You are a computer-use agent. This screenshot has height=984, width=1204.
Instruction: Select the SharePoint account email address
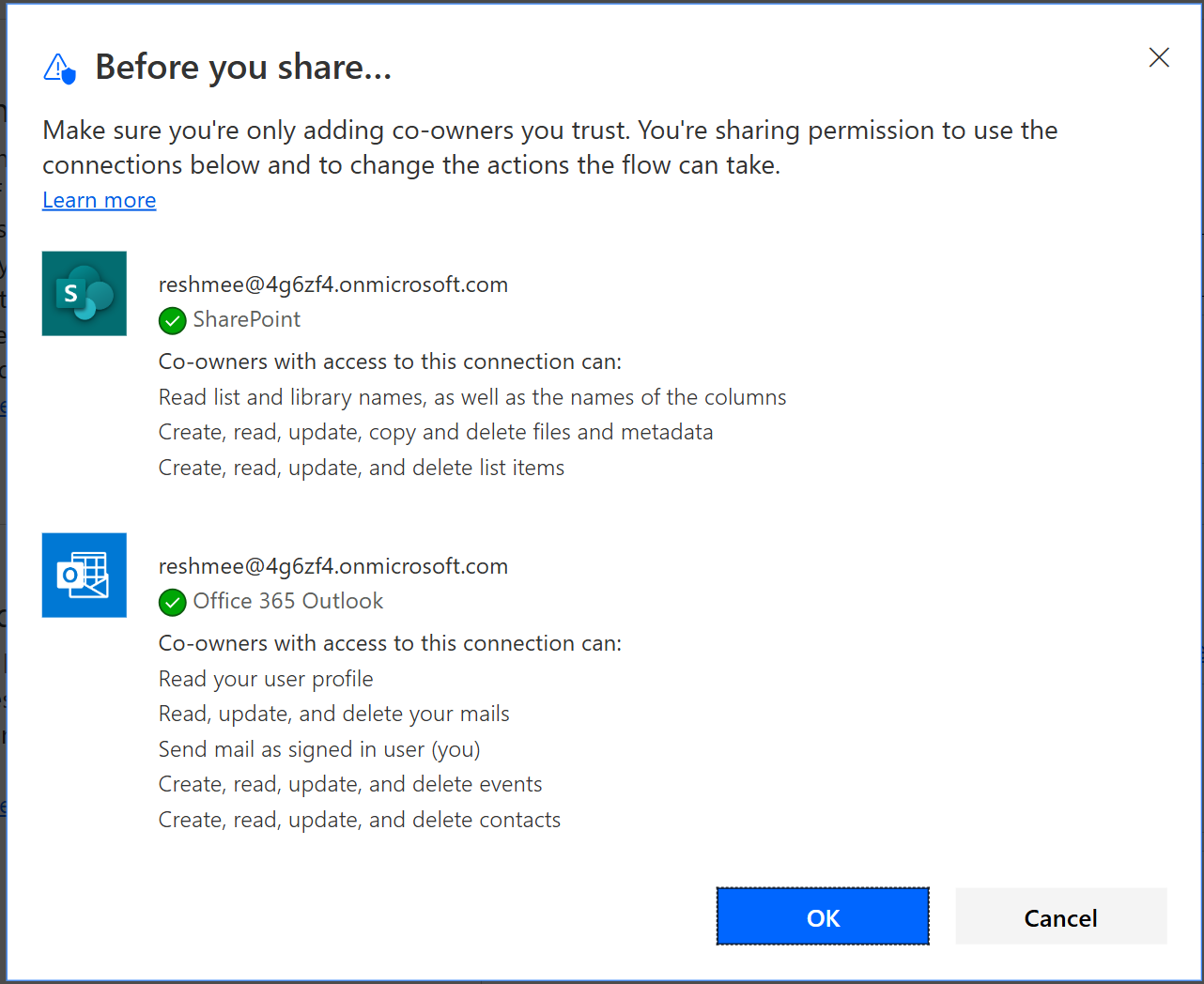pos(332,284)
